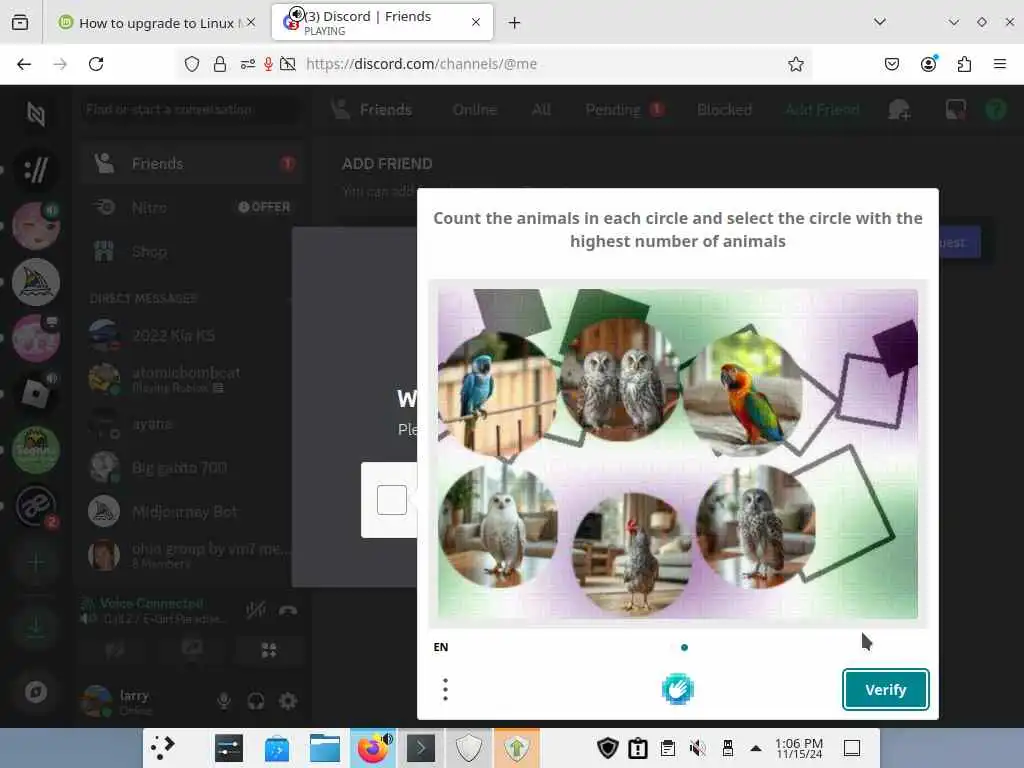
Task: Open the Roblox server icon
Action: point(36,394)
